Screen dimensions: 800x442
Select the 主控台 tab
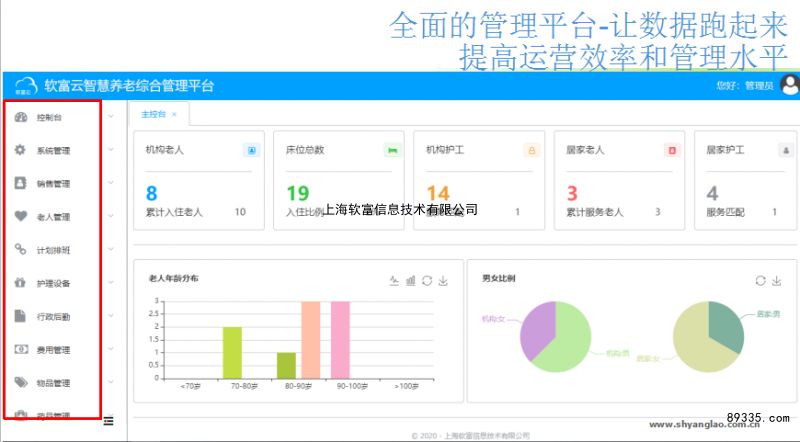[153, 114]
